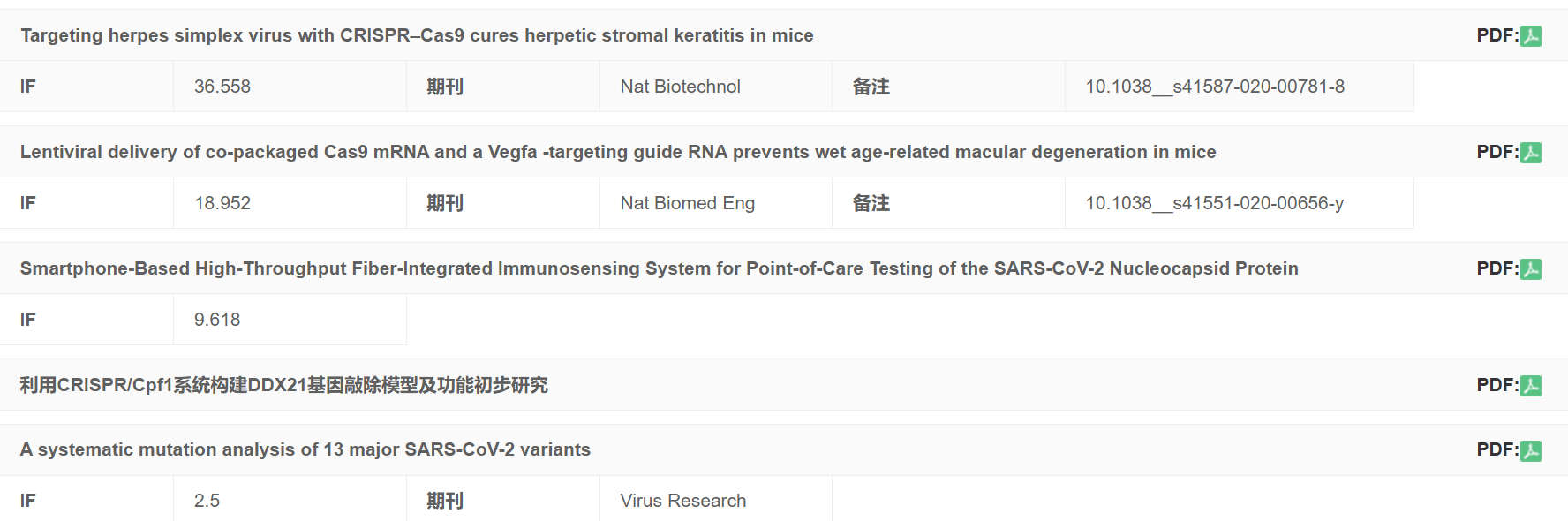Image resolution: width=1568 pixels, height=521 pixels.
Task: Open PDF icon for the lentiviral Vegfa paper
Action: click(x=1532, y=152)
